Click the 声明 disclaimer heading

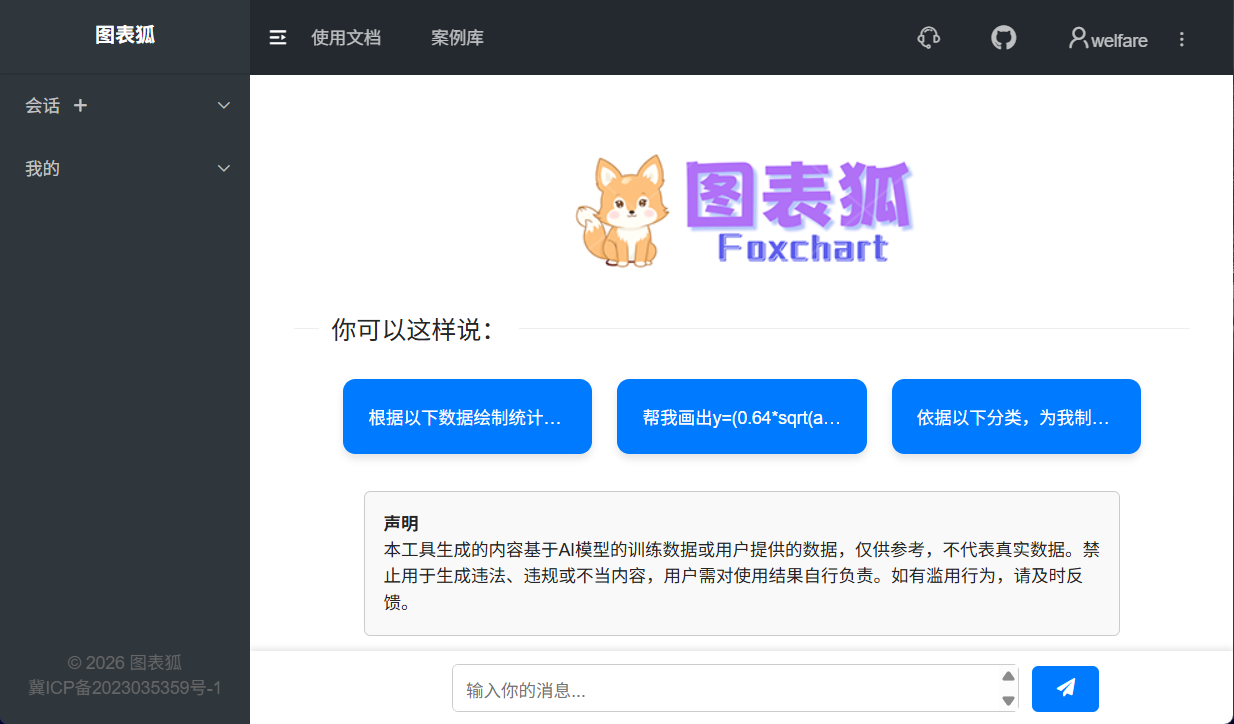401,523
